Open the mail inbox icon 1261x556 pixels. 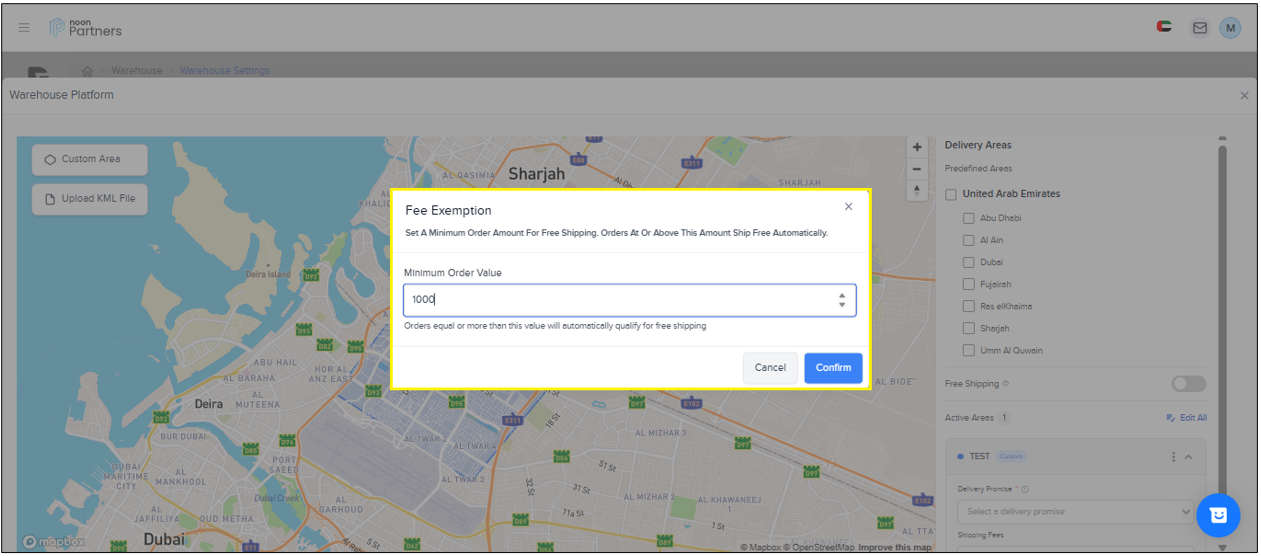1199,28
